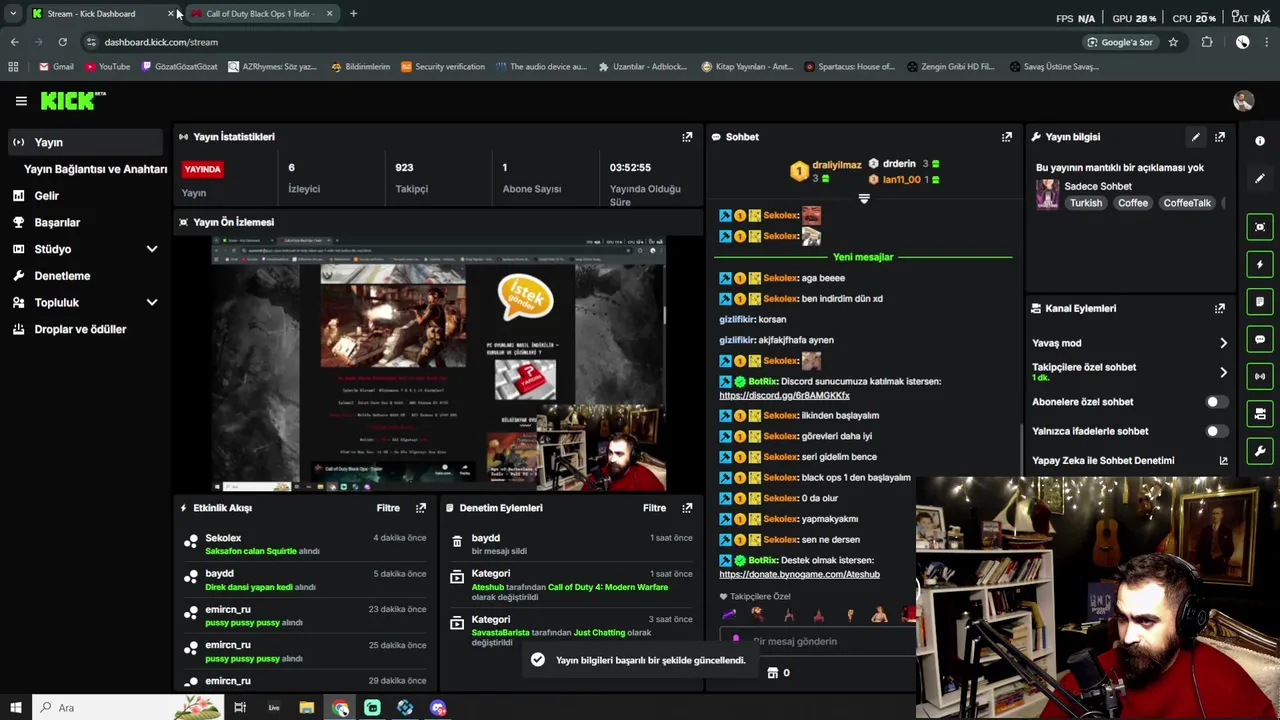Click the Turkish tag chip
This screenshot has height=720, width=1280.
pyautogui.click(x=1085, y=203)
